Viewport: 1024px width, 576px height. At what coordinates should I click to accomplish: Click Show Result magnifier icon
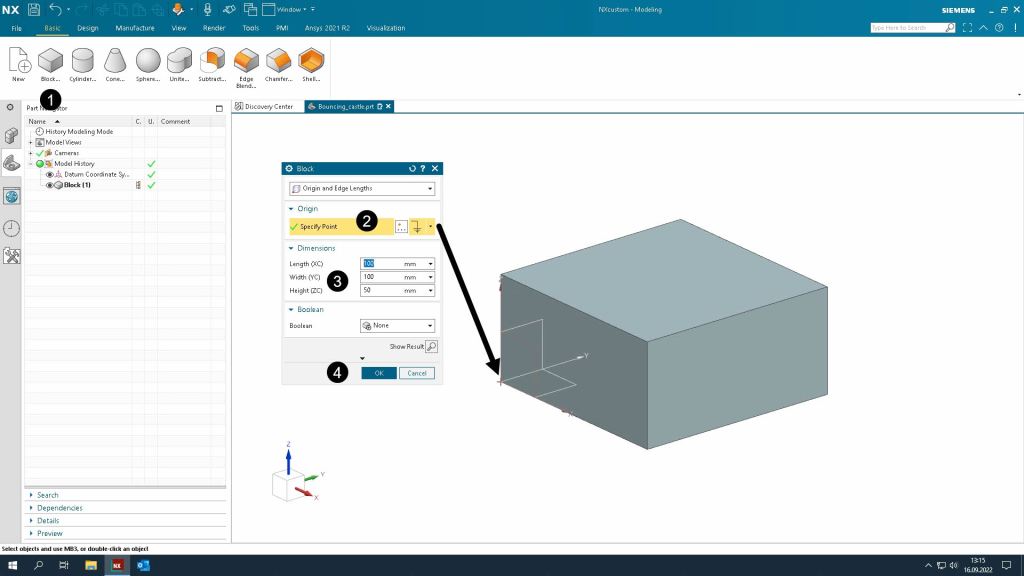tap(431, 346)
